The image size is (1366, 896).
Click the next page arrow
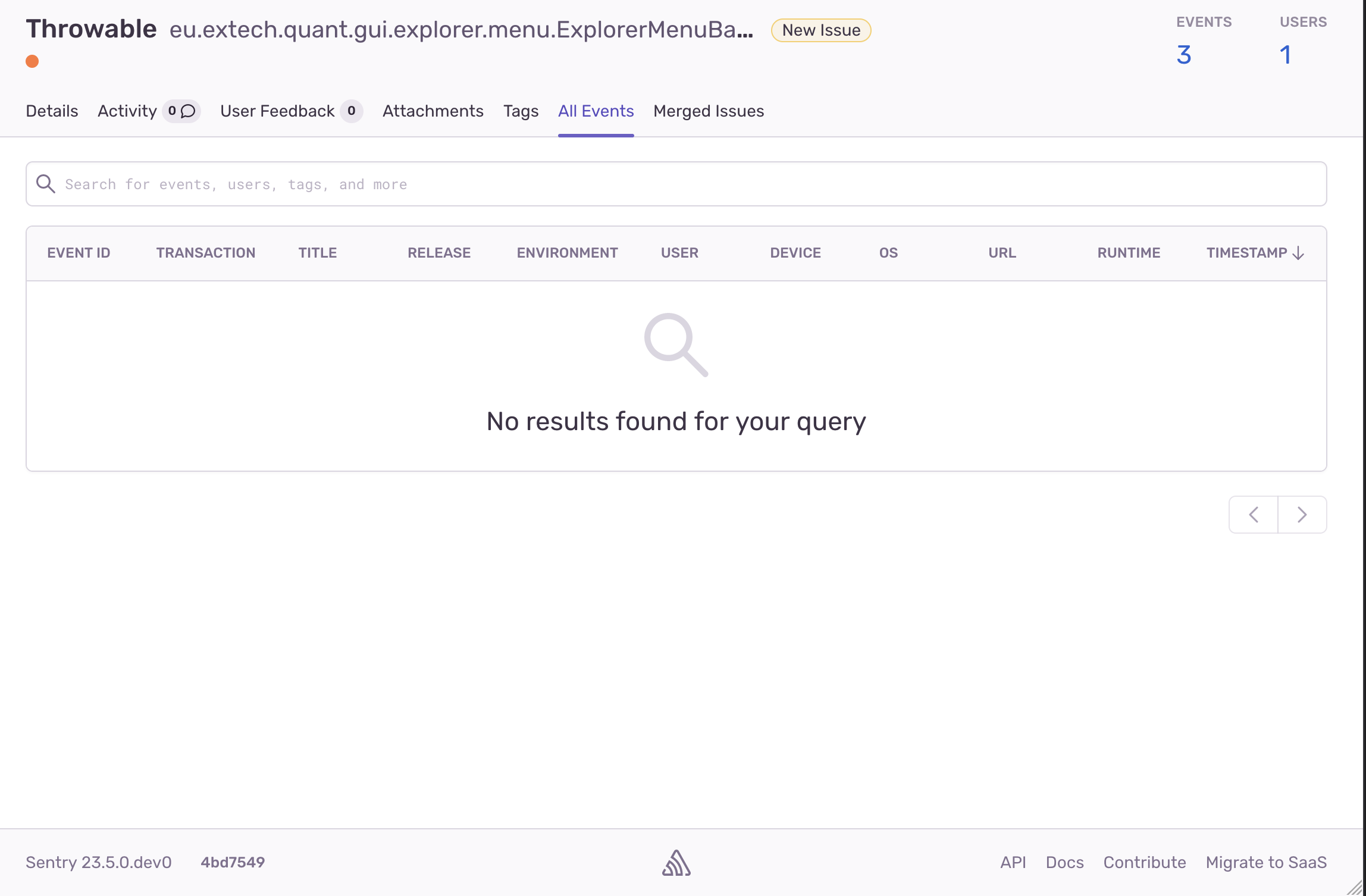[x=1302, y=514]
